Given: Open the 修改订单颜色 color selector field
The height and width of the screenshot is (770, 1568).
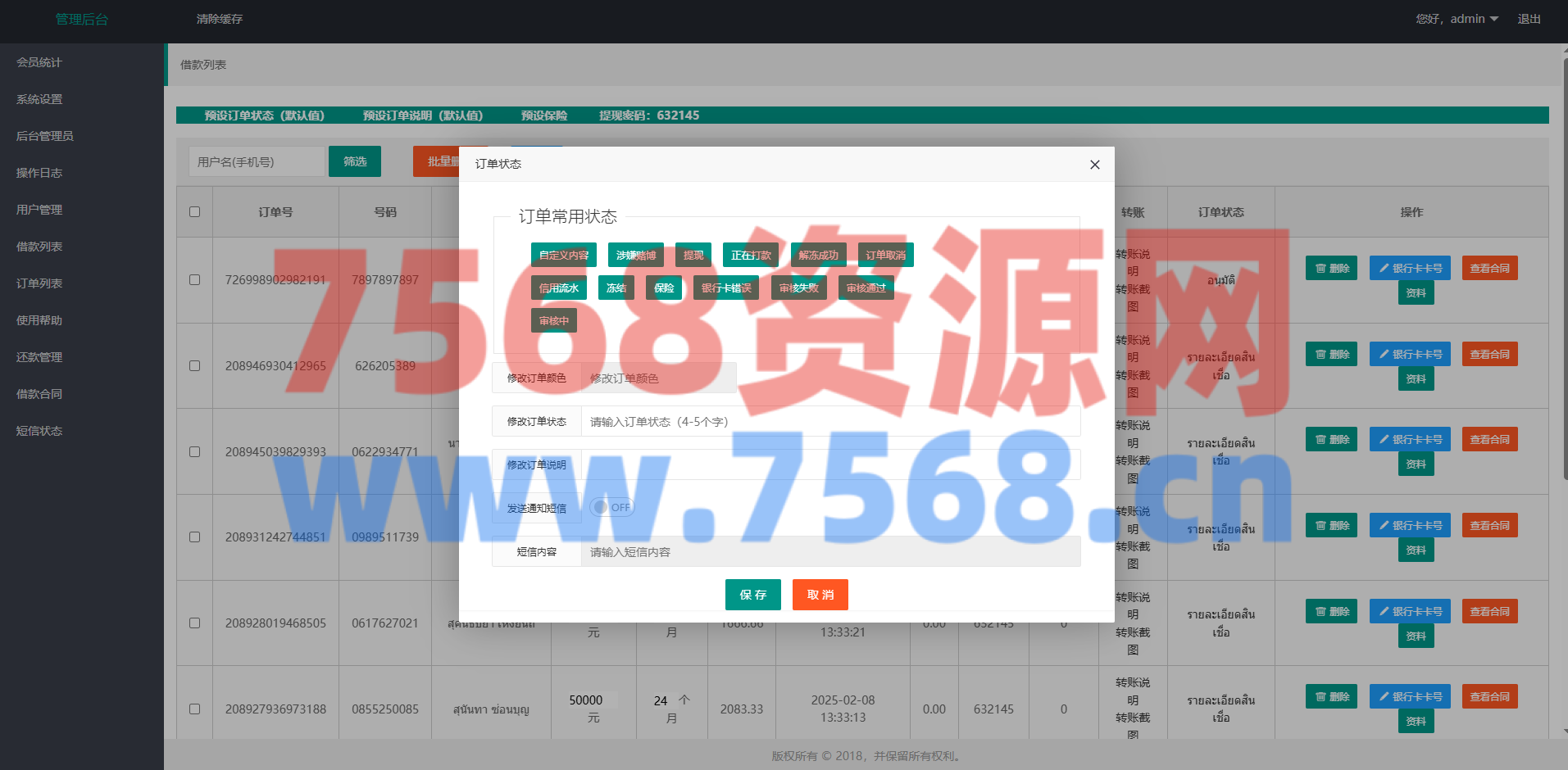Looking at the screenshot, I should (658, 378).
